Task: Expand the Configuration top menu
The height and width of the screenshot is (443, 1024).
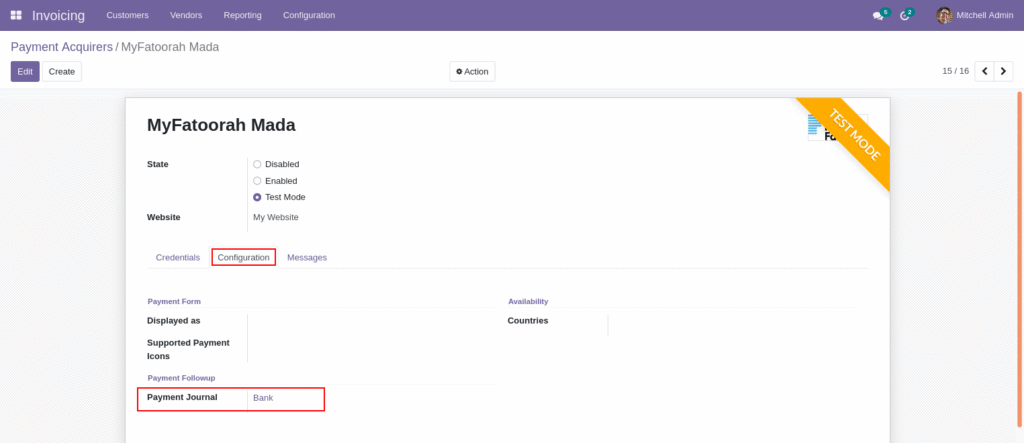Action: click(x=309, y=15)
